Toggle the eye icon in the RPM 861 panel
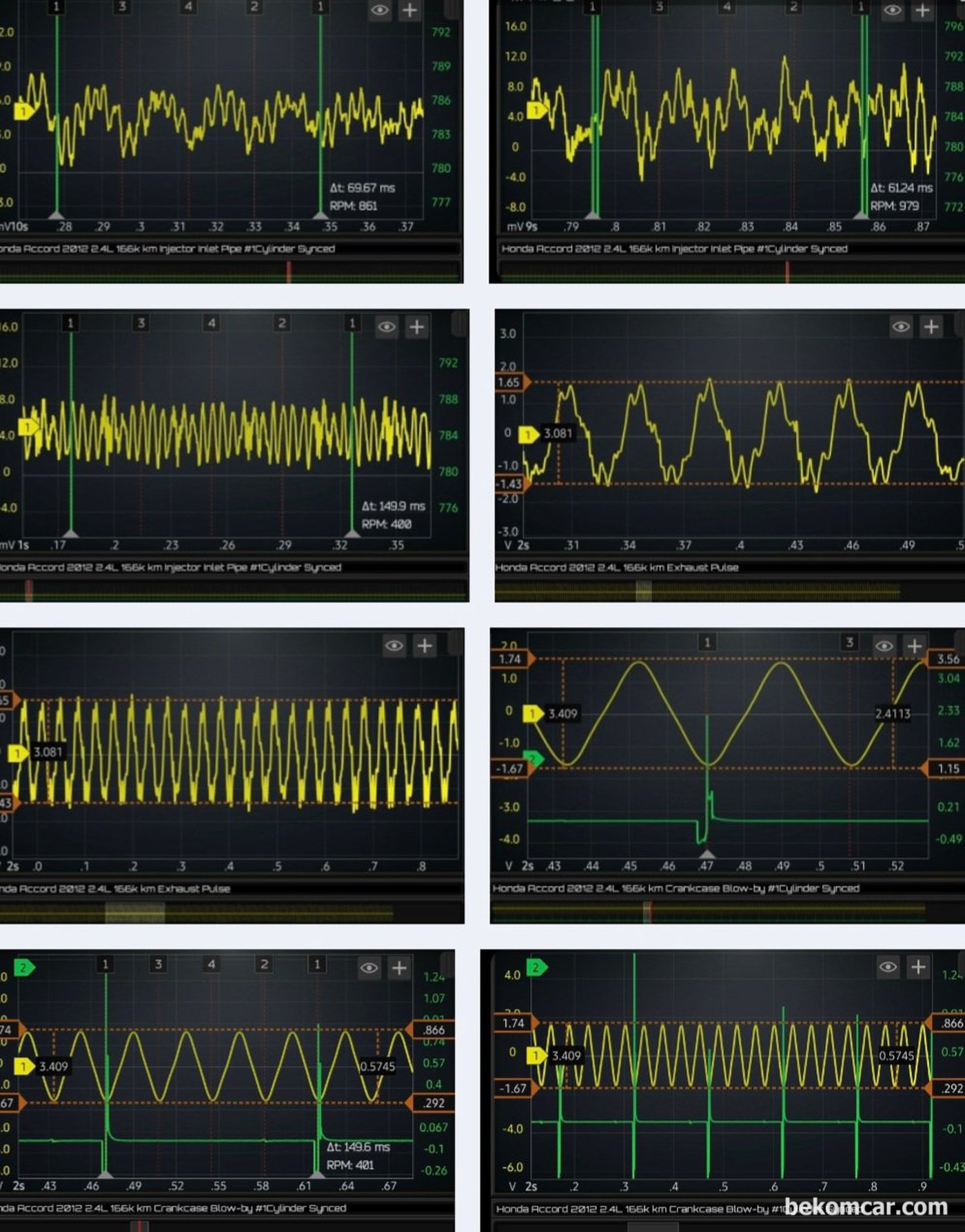Screen dimensions: 965x1232 pyautogui.click(x=380, y=10)
